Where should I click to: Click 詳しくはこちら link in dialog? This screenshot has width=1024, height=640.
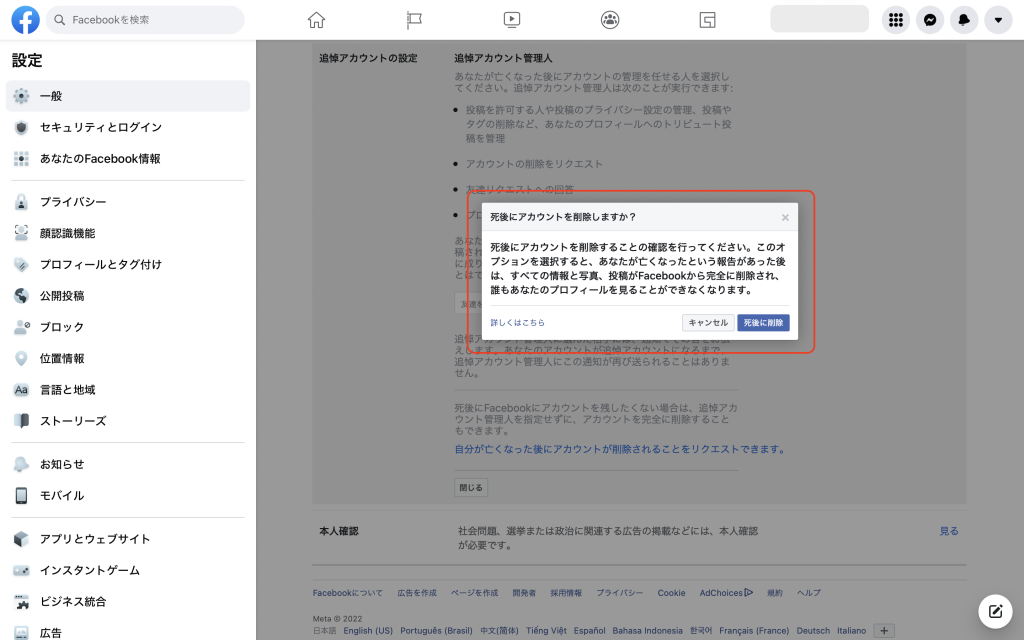click(517, 323)
